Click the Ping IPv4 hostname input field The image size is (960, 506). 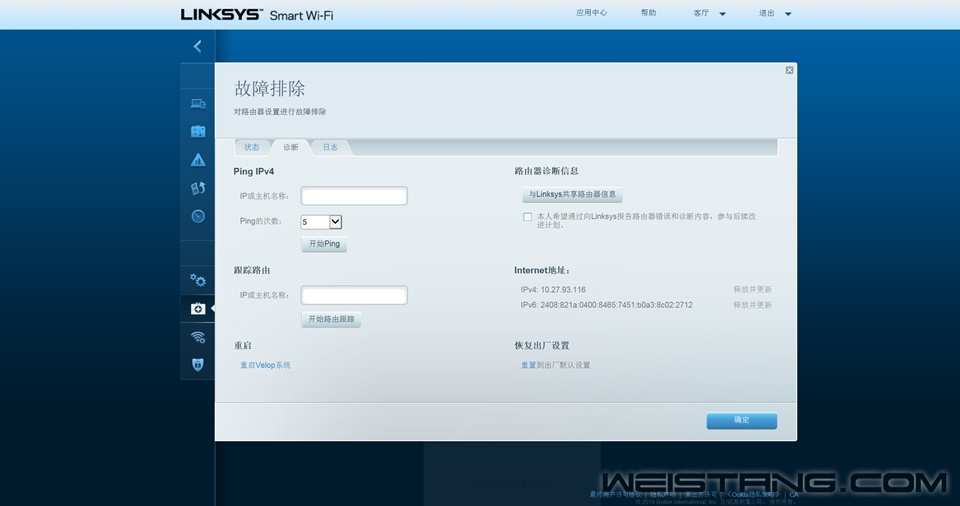click(354, 196)
